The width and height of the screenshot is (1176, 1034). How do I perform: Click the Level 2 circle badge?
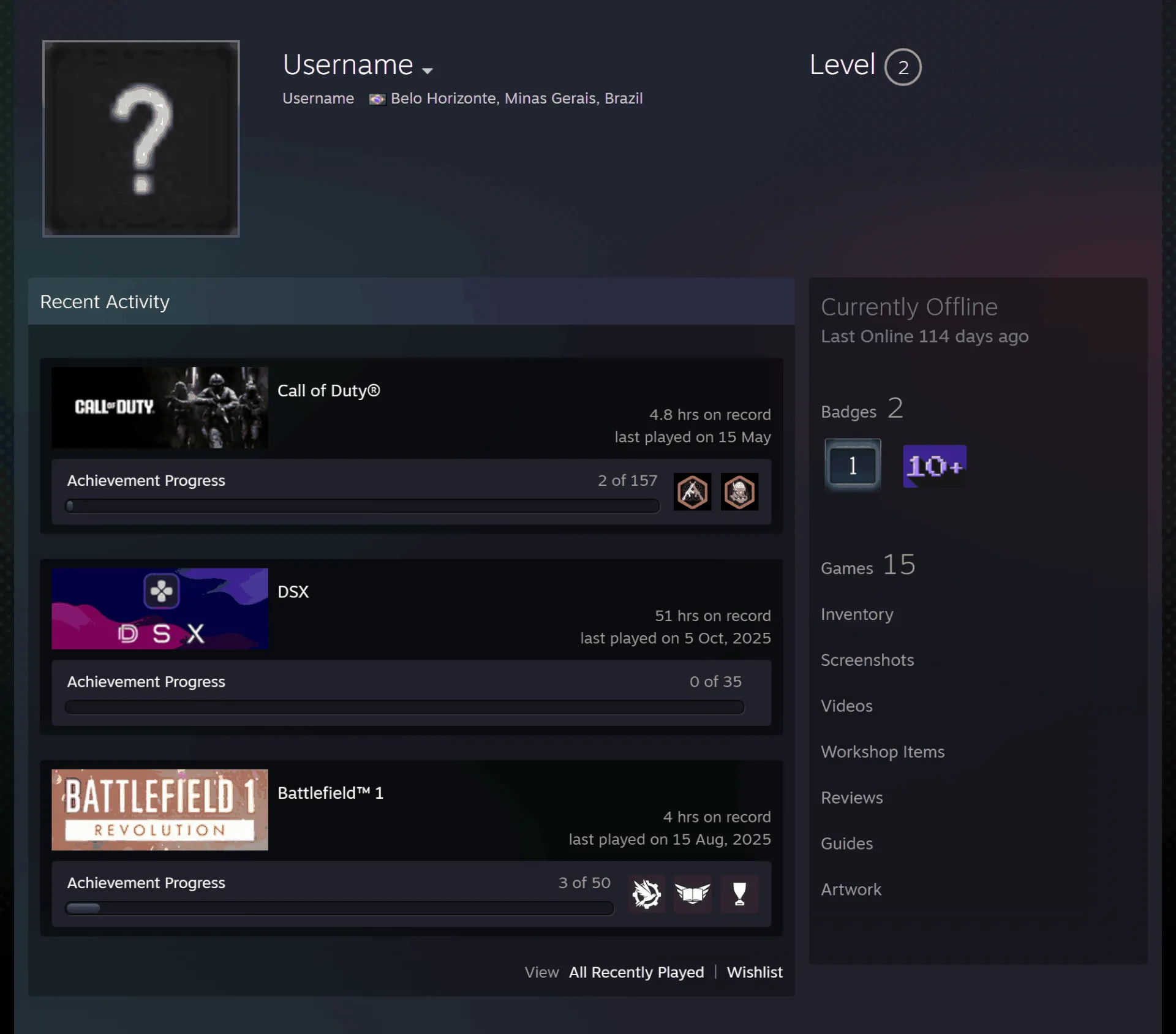point(903,67)
